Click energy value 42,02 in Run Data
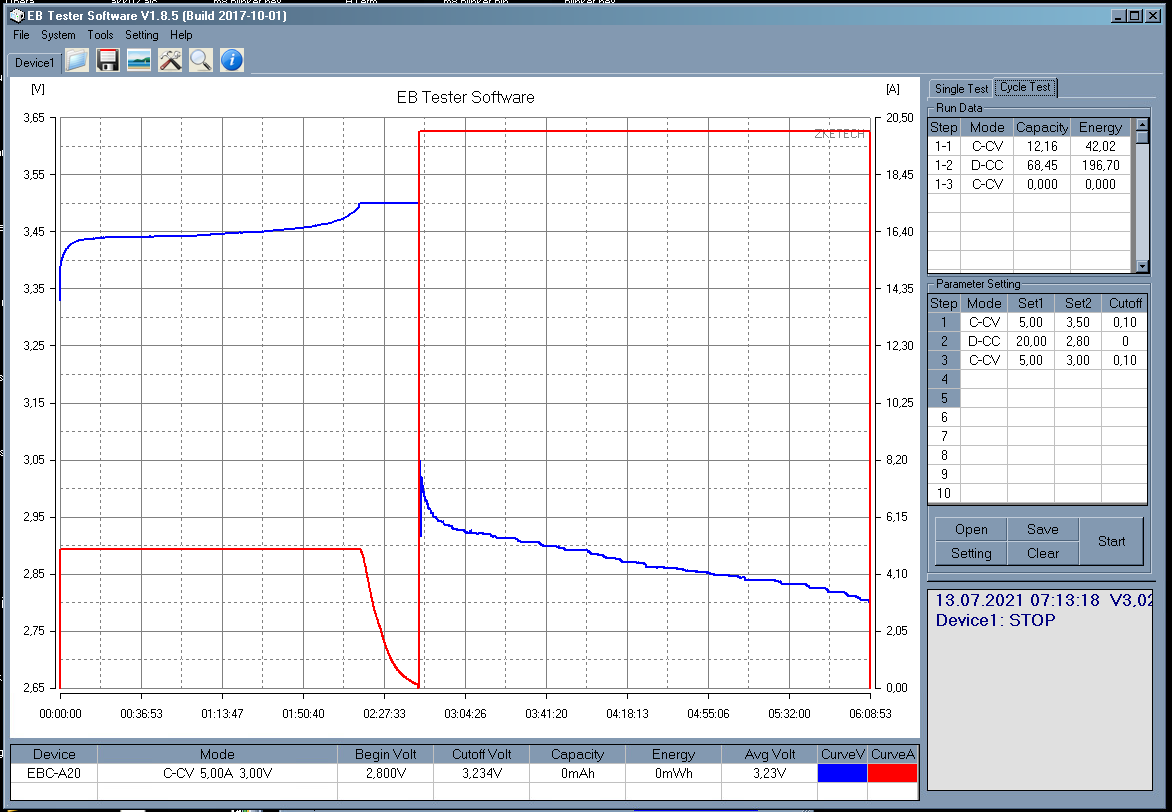 (1100, 147)
